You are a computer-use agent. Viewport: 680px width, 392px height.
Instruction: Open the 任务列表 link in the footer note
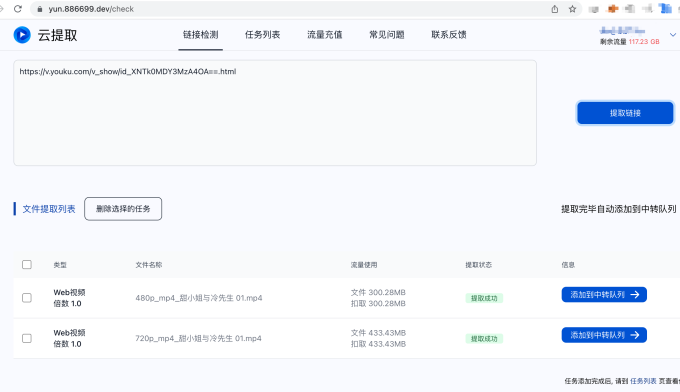point(643,381)
